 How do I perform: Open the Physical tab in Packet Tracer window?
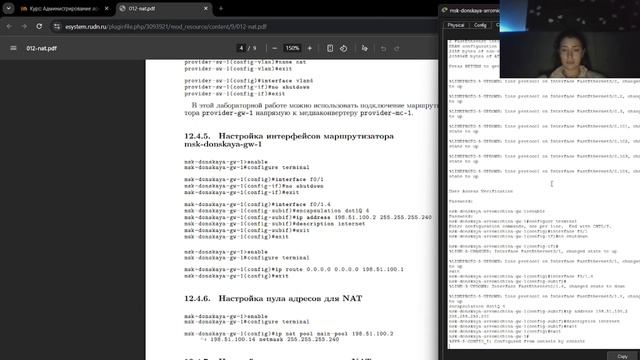(456, 25)
